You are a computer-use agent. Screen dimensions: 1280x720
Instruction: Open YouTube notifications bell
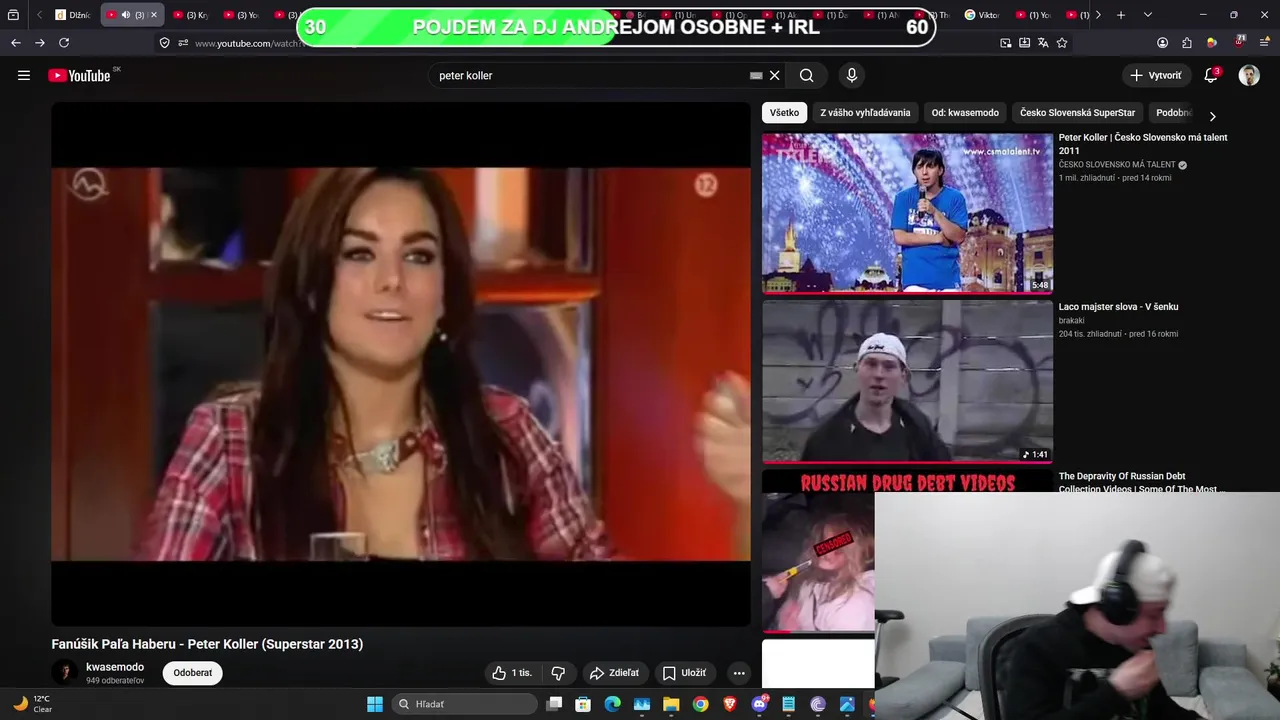coord(1211,75)
